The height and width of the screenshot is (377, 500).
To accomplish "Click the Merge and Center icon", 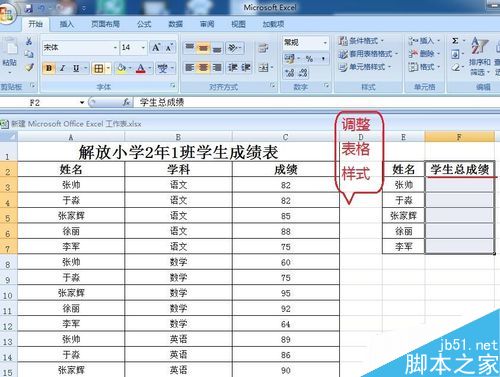I will (263, 68).
